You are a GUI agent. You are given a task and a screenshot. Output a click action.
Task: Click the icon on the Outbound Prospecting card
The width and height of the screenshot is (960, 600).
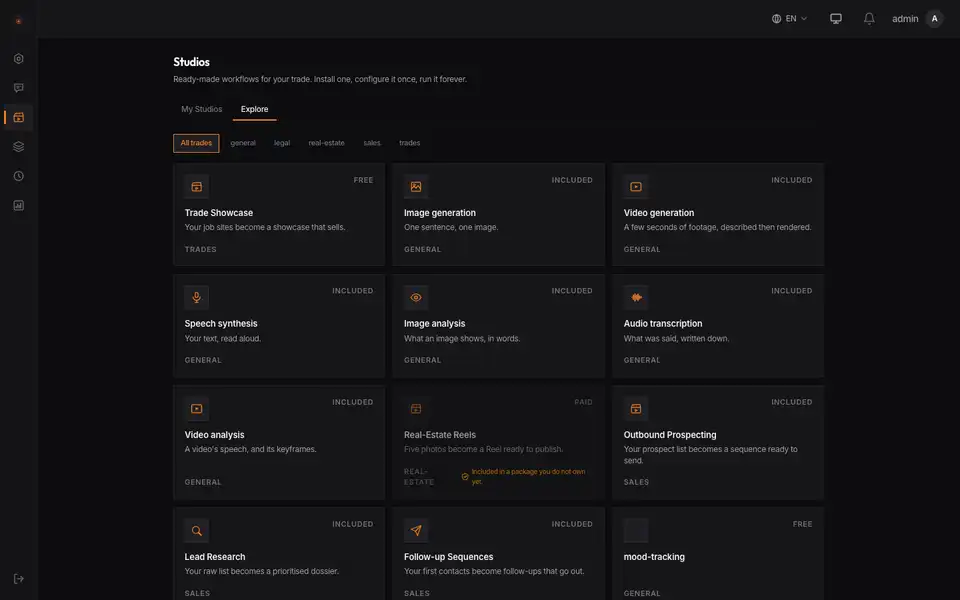(x=636, y=409)
